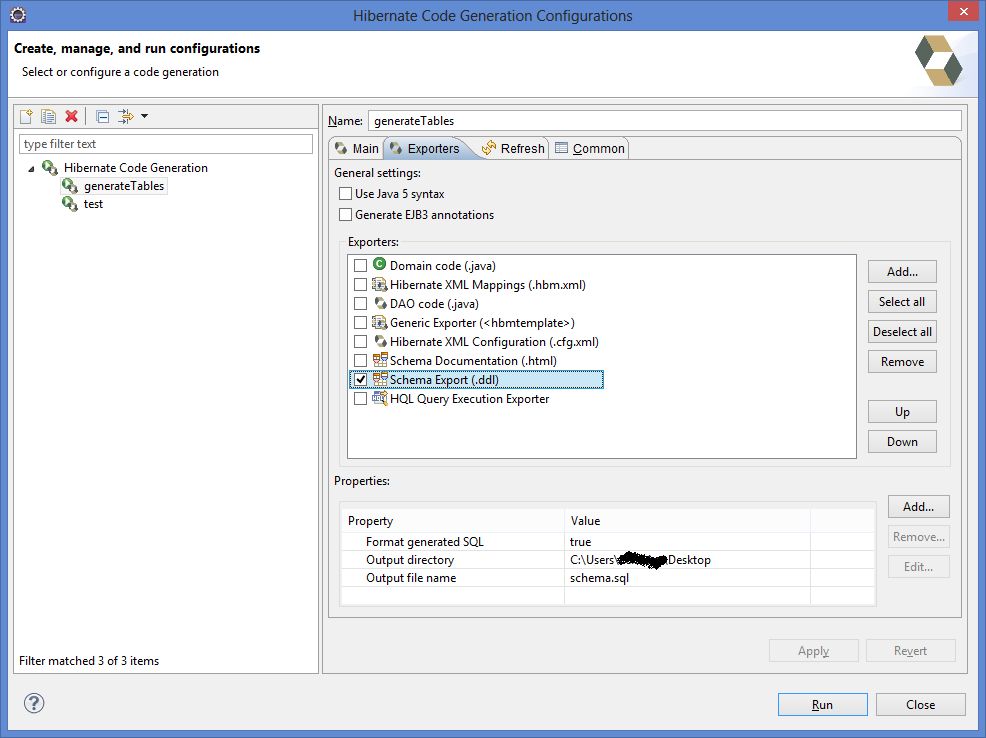Collapse all configurations in the tree
Image resolution: width=986 pixels, height=738 pixels.
coord(102,116)
